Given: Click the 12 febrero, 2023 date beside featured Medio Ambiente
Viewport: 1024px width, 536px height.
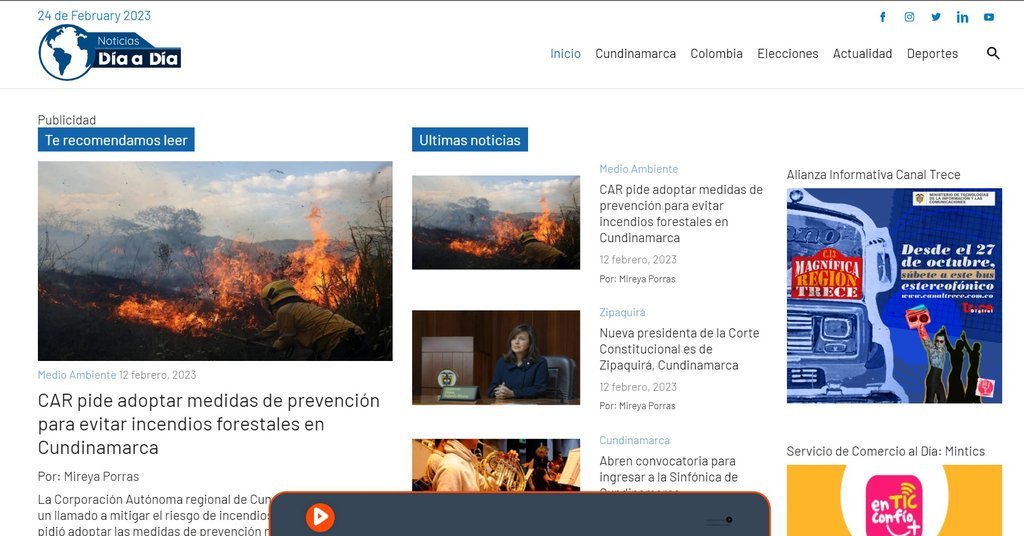Looking at the screenshot, I should pyautogui.click(x=157, y=375).
